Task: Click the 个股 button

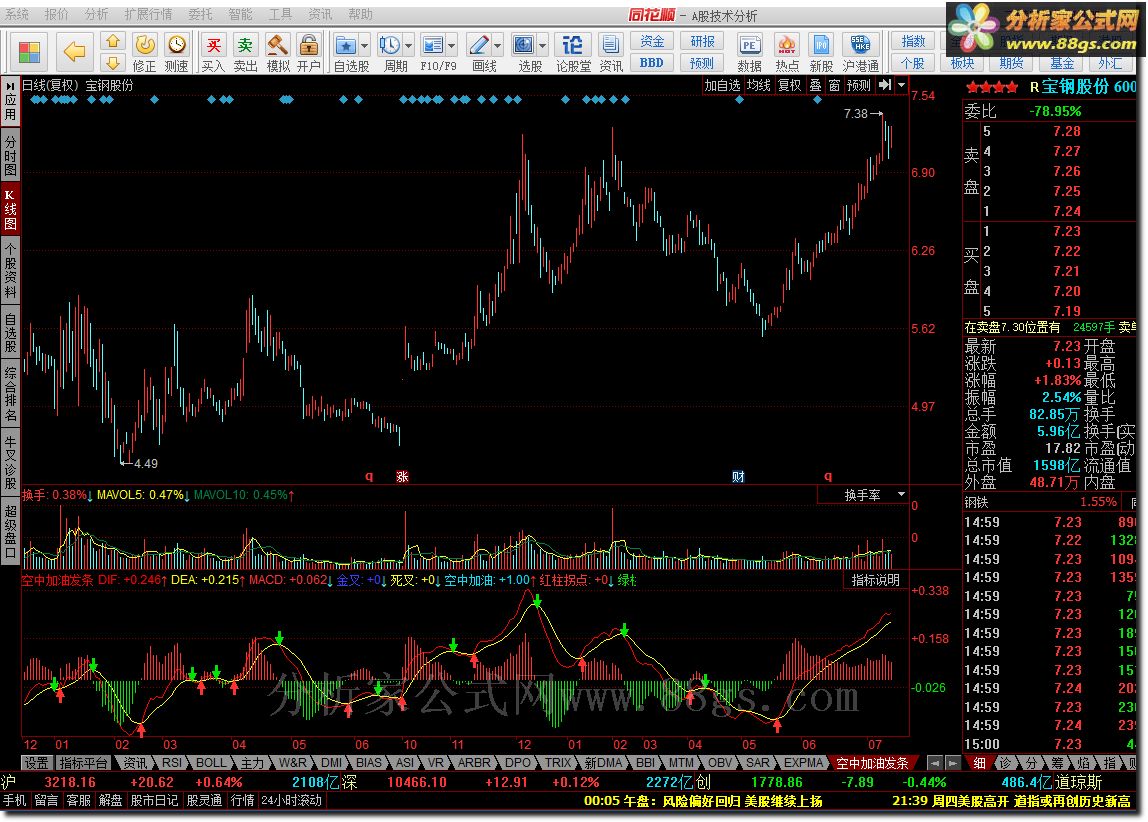Action: point(913,63)
